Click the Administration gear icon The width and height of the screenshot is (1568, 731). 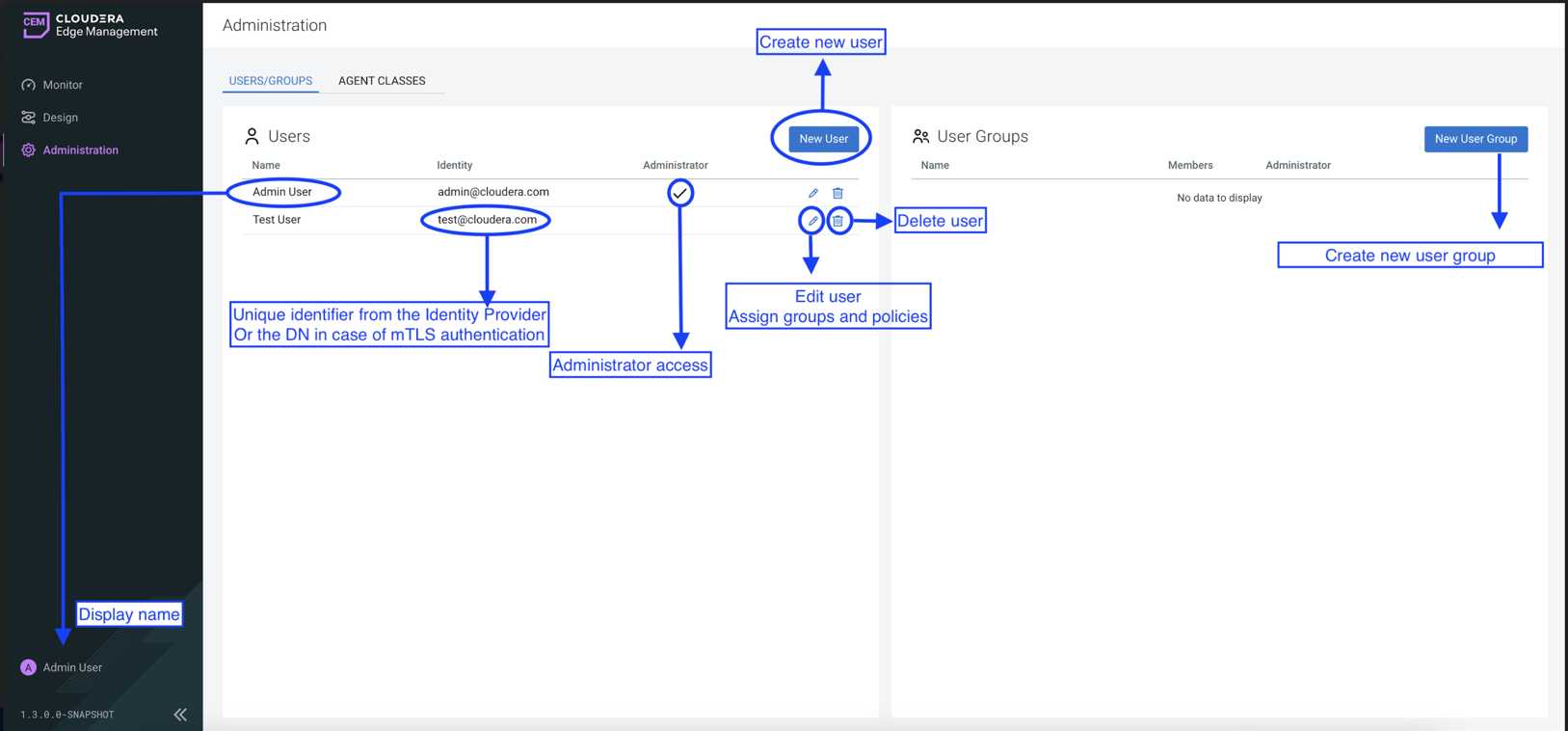[x=28, y=150]
